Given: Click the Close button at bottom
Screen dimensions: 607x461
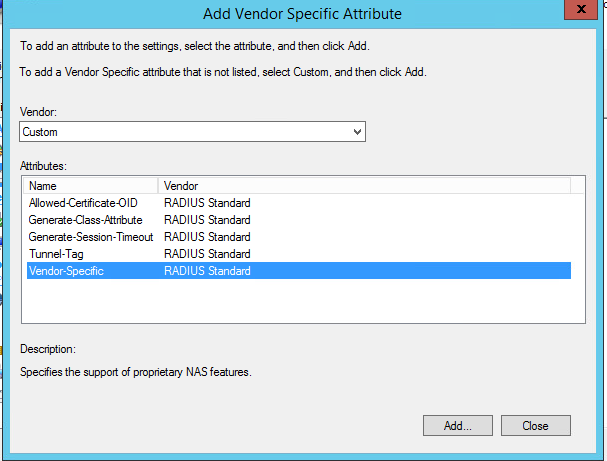Looking at the screenshot, I should pyautogui.click(x=535, y=426).
